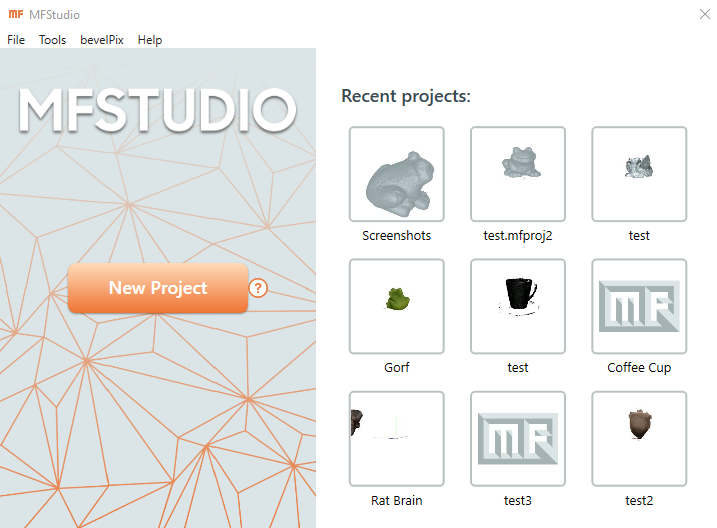Close the MFStudio window
The image size is (717, 528).
705,14
